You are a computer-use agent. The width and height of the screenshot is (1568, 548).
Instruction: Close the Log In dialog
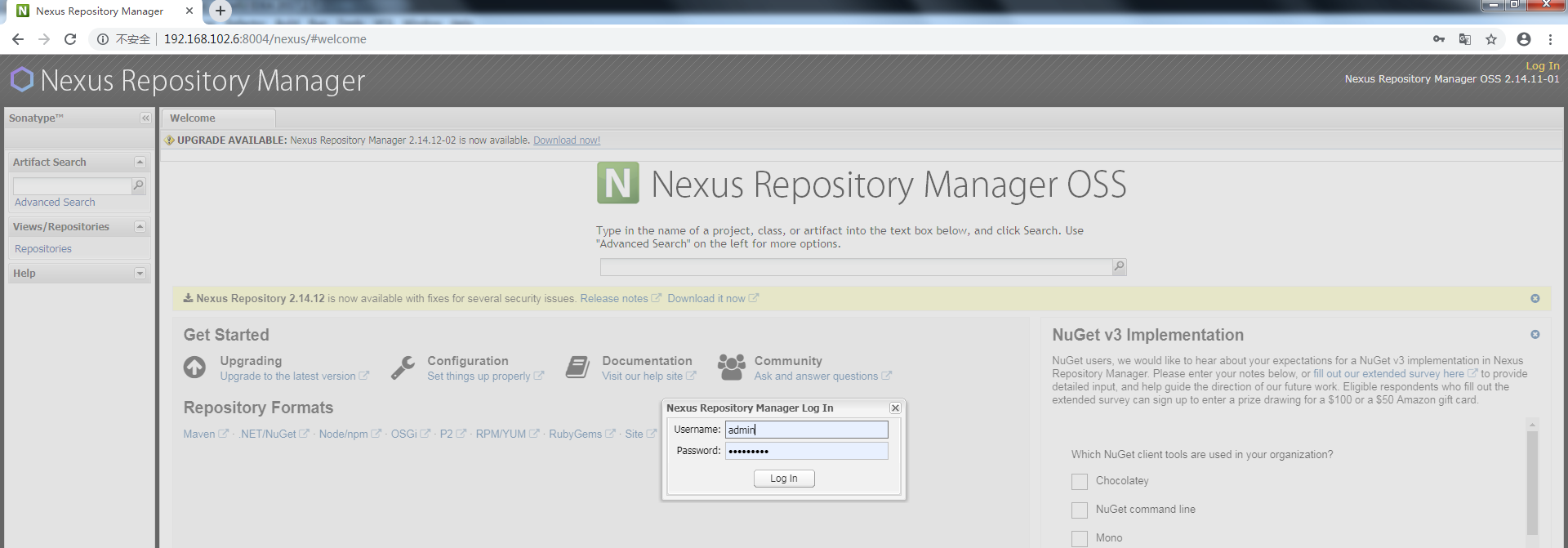pos(895,408)
